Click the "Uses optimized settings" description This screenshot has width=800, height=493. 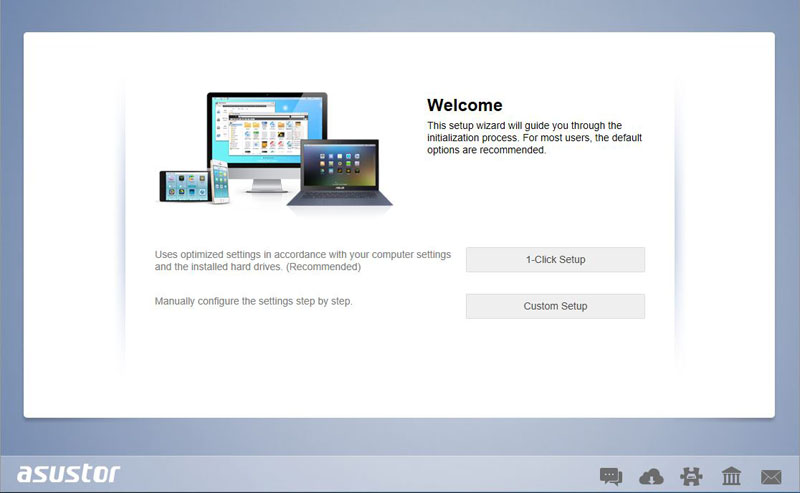[x=303, y=260]
